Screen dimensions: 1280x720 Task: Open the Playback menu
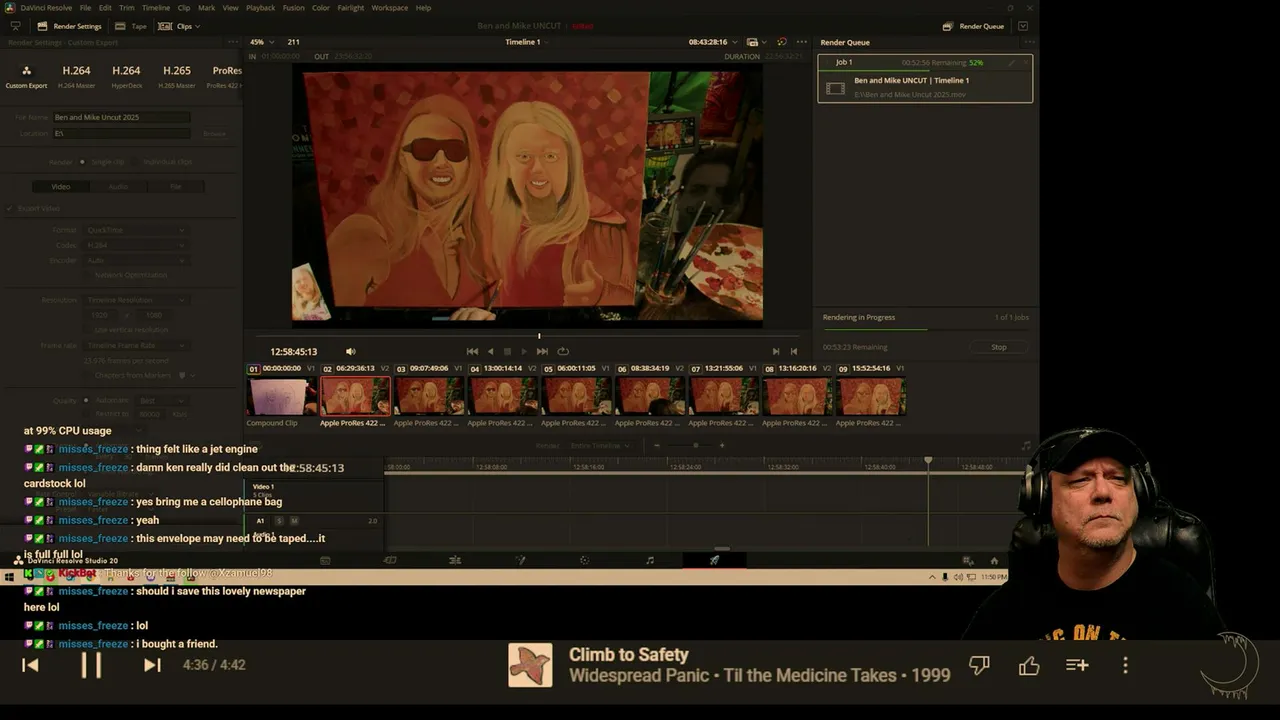[260, 8]
